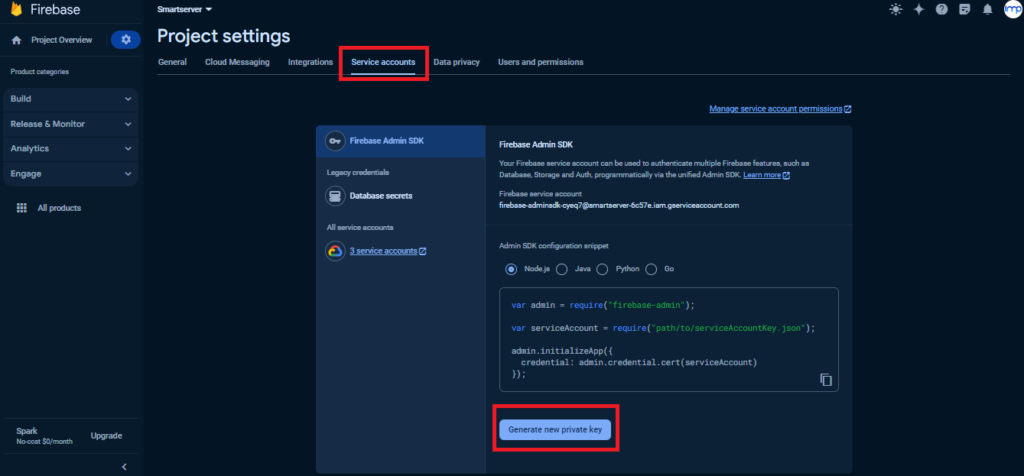This screenshot has height=476, width=1024.
Task: Expand the Release & Monitor category
Action: point(71,124)
